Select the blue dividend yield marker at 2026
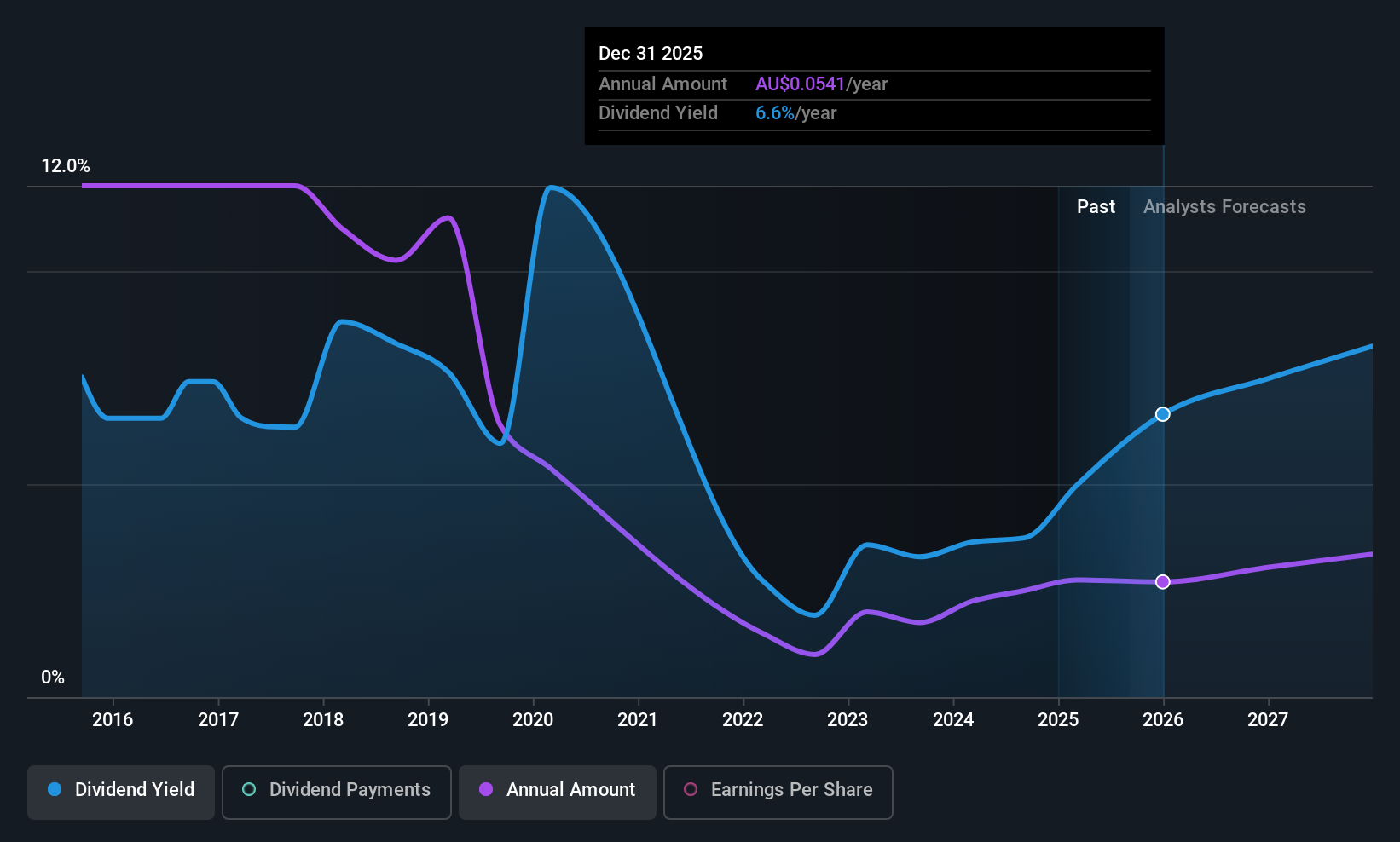This screenshot has height=842, width=1400. coord(1163,414)
